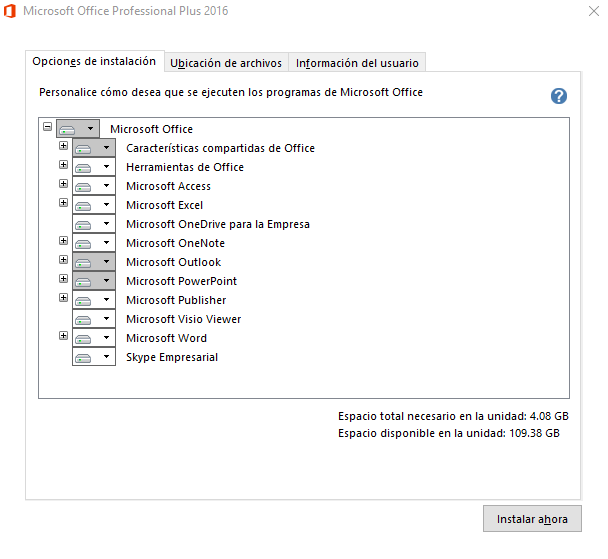Open install options dropdown for Microsoft PowerPoint
Screen dimensions: 608x559
pos(94,281)
